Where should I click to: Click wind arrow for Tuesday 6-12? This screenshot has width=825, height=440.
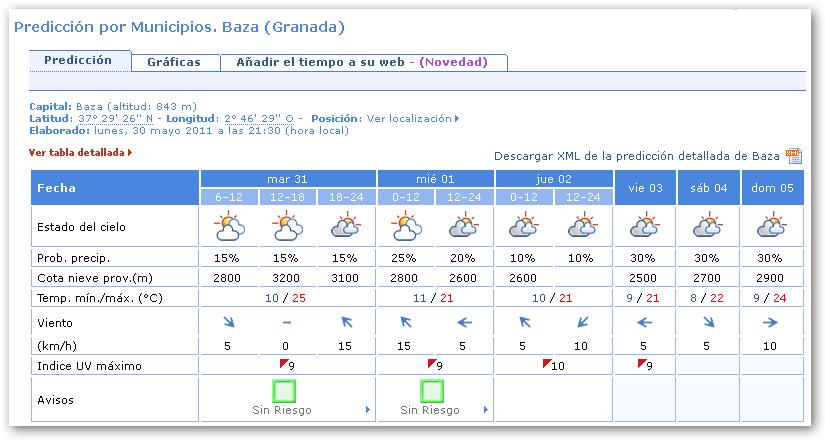pyautogui.click(x=230, y=323)
